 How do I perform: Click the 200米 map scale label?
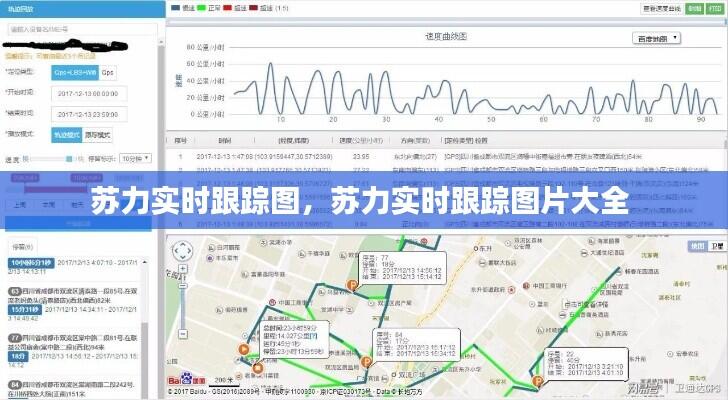tap(223, 380)
